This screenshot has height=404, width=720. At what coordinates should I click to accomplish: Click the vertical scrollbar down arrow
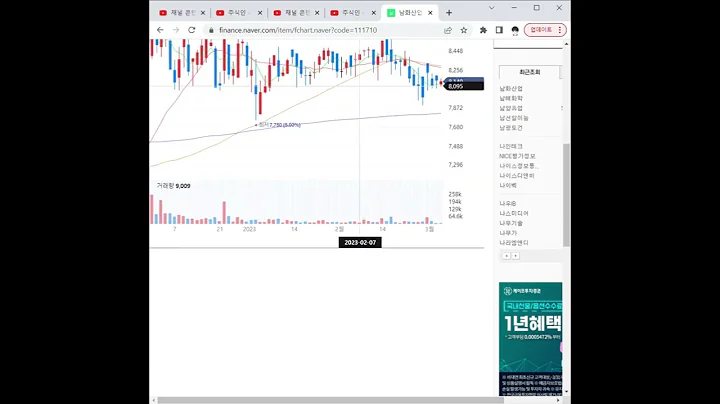point(566,392)
